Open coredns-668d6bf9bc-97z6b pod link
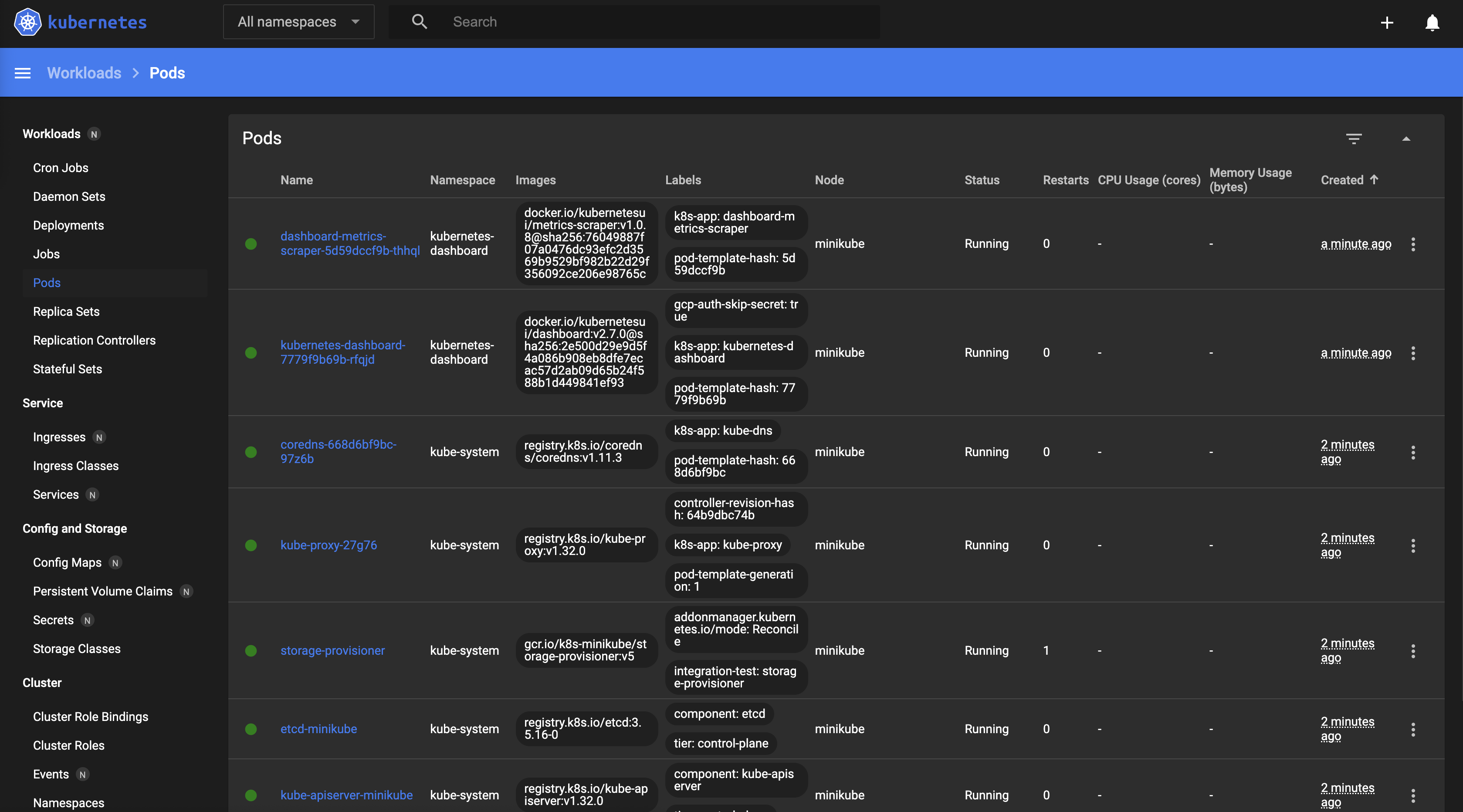 click(x=339, y=452)
